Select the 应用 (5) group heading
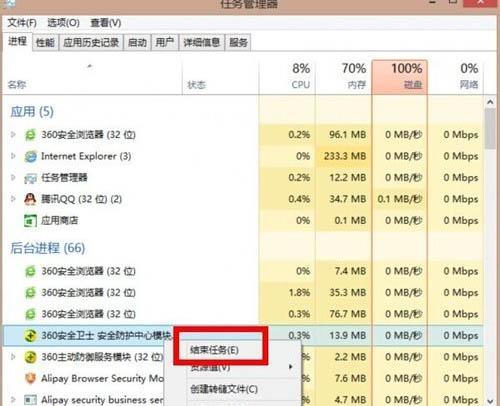Image resolution: width=500 pixels, height=406 pixels. (x=32, y=112)
